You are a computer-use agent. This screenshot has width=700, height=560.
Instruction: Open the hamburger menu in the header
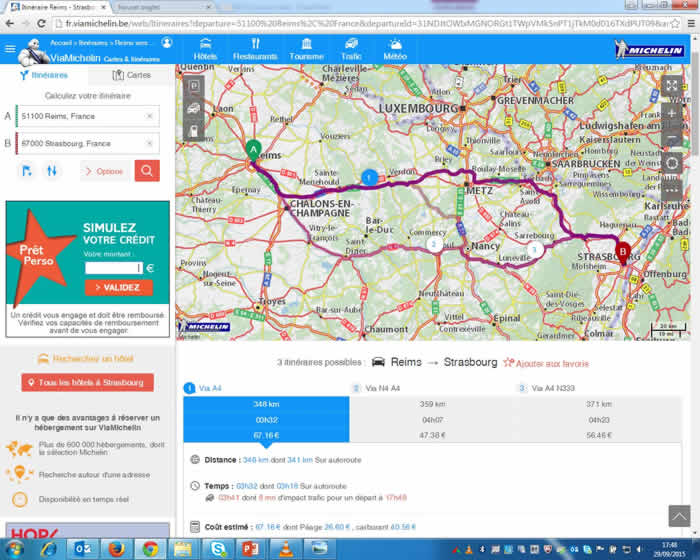[10, 48]
